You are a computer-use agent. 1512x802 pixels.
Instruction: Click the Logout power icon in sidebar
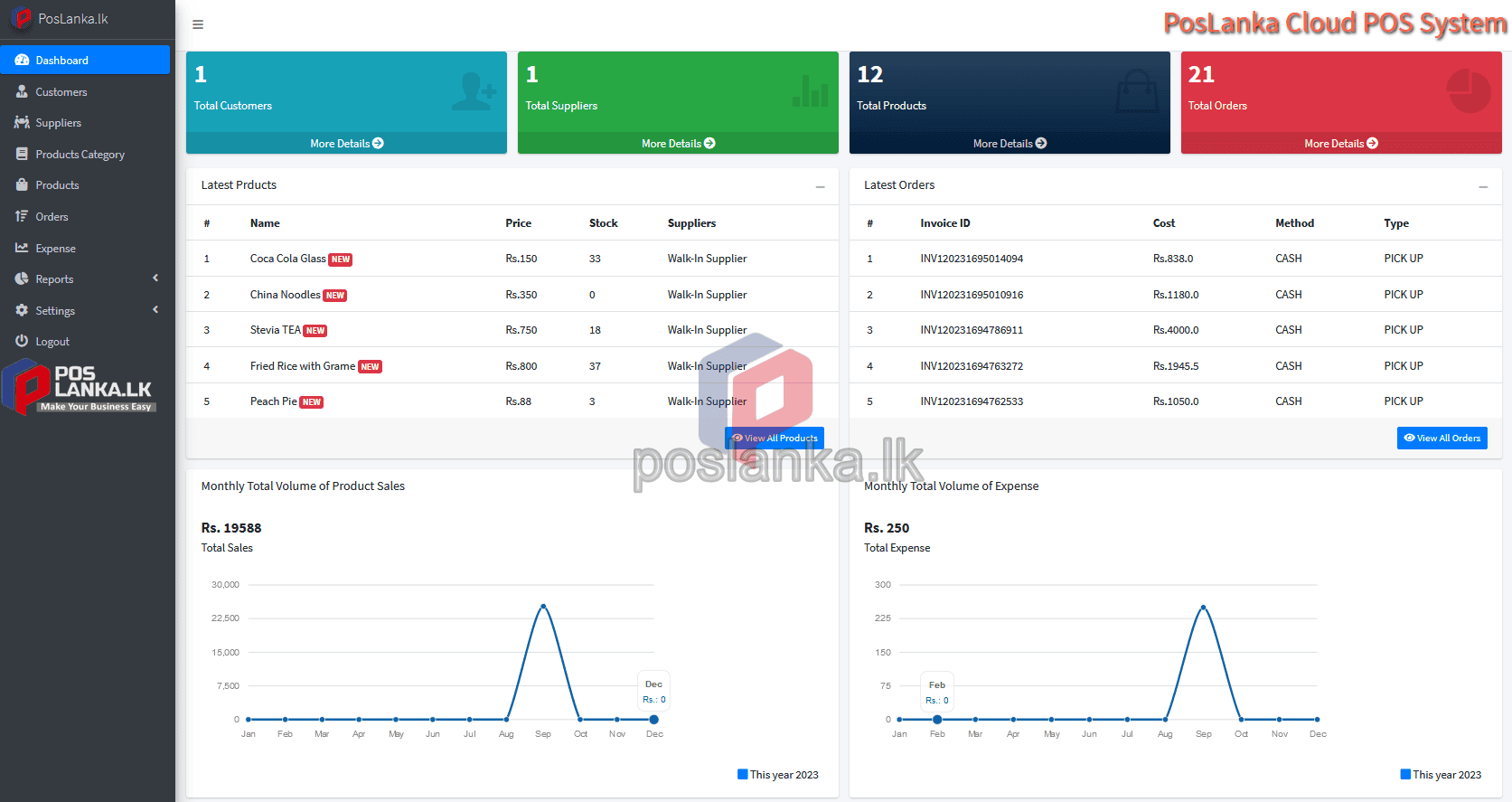[22, 341]
